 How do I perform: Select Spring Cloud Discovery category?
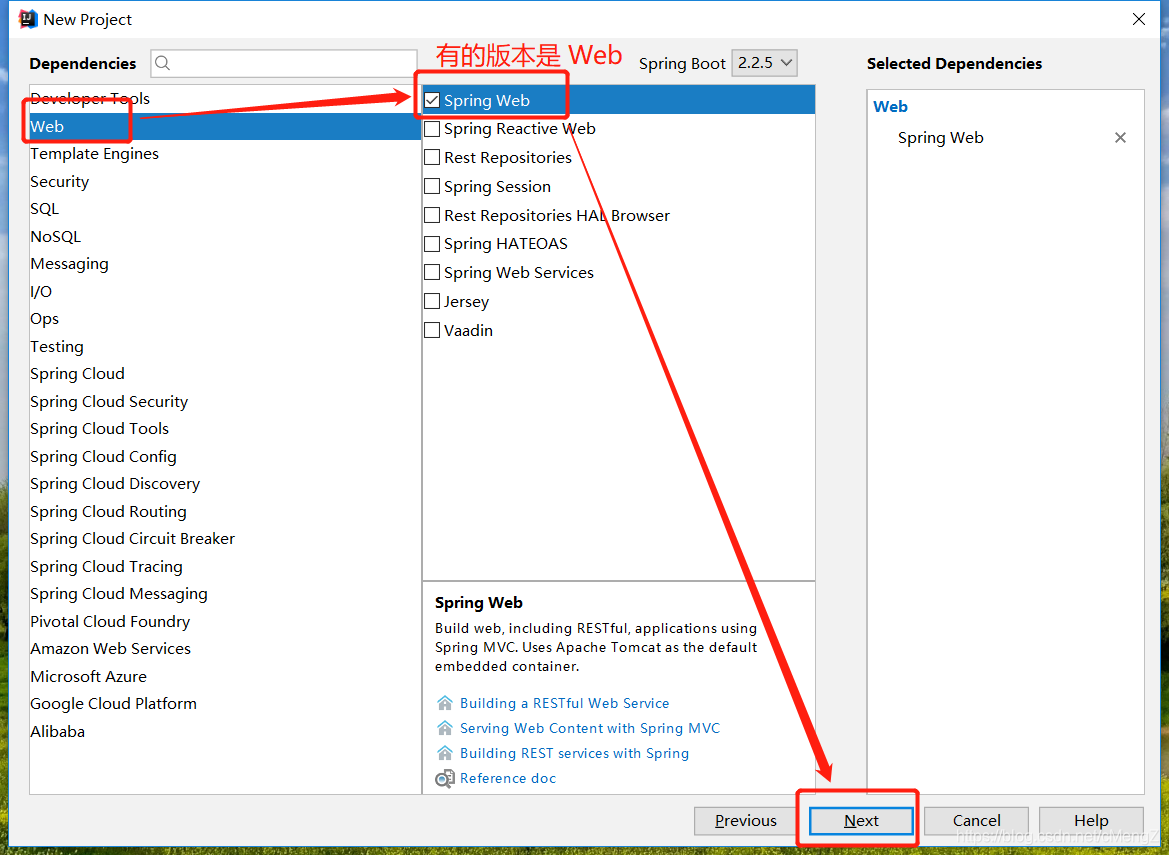(x=225, y=484)
